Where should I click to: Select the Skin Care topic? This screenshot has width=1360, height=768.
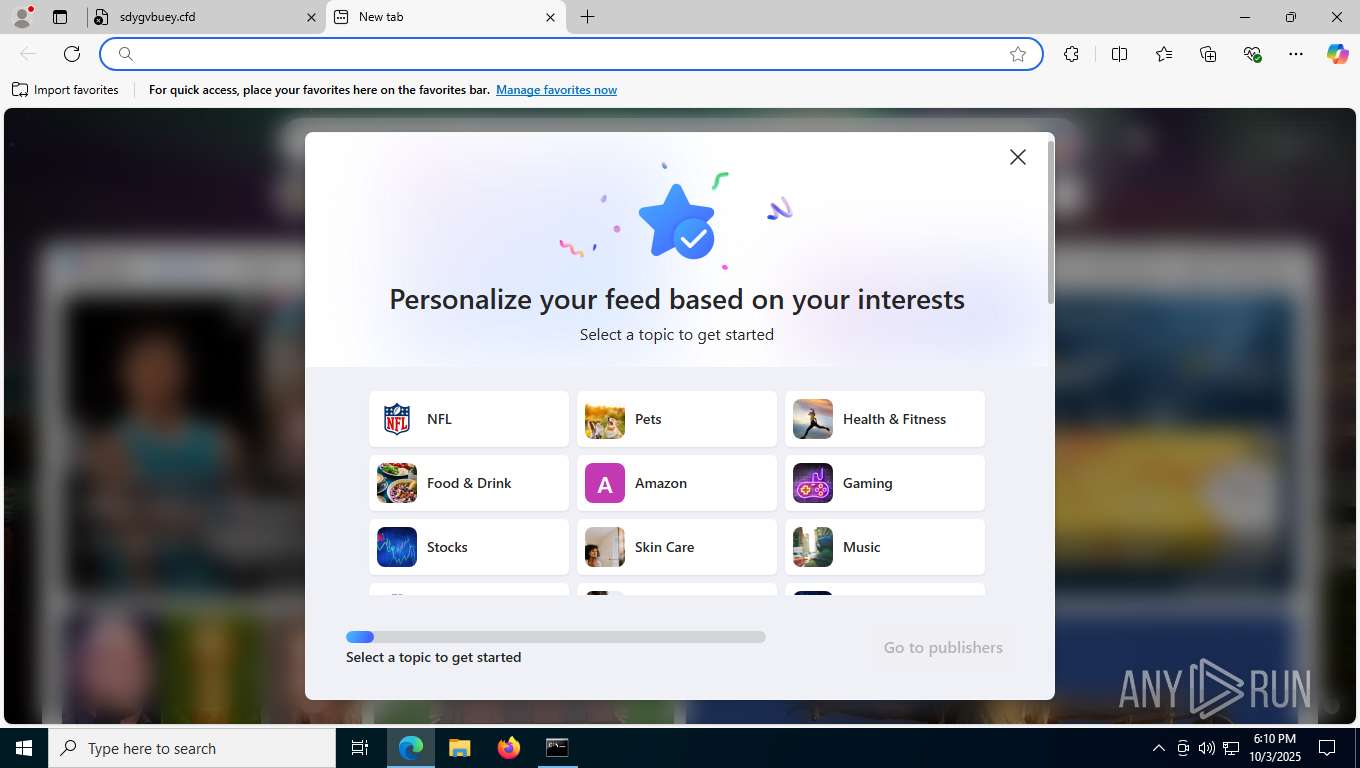(x=677, y=547)
